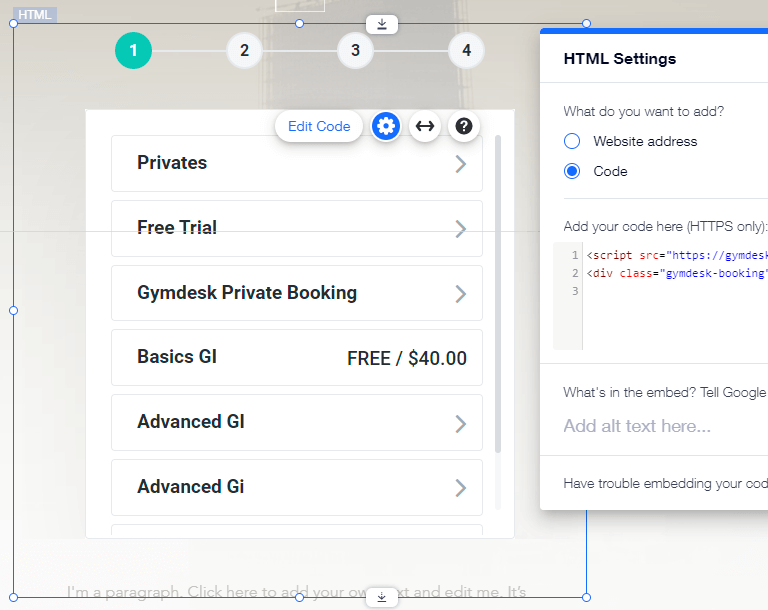Open the HTML settings gear icon

[386, 126]
